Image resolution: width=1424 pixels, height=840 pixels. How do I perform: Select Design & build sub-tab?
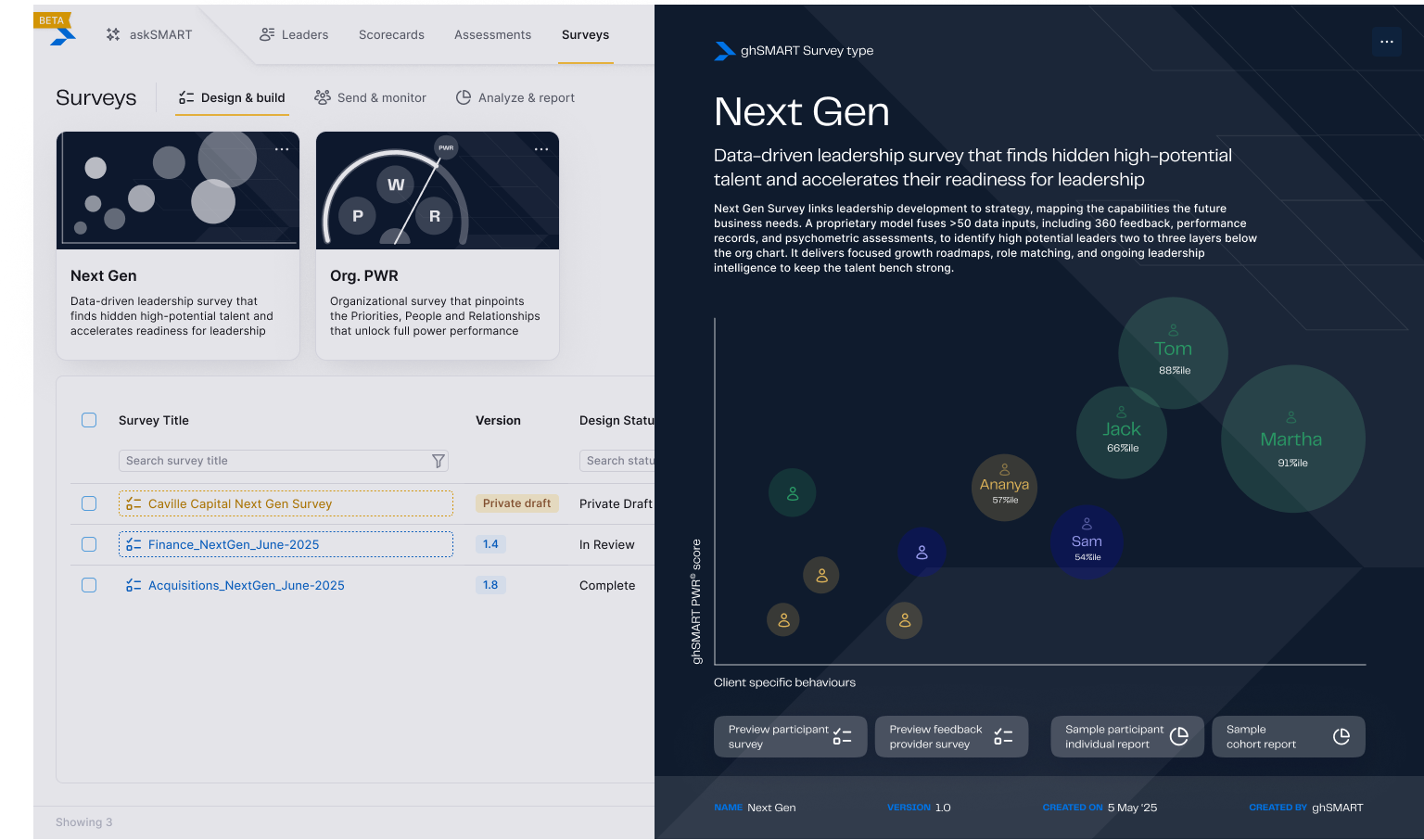tap(232, 97)
